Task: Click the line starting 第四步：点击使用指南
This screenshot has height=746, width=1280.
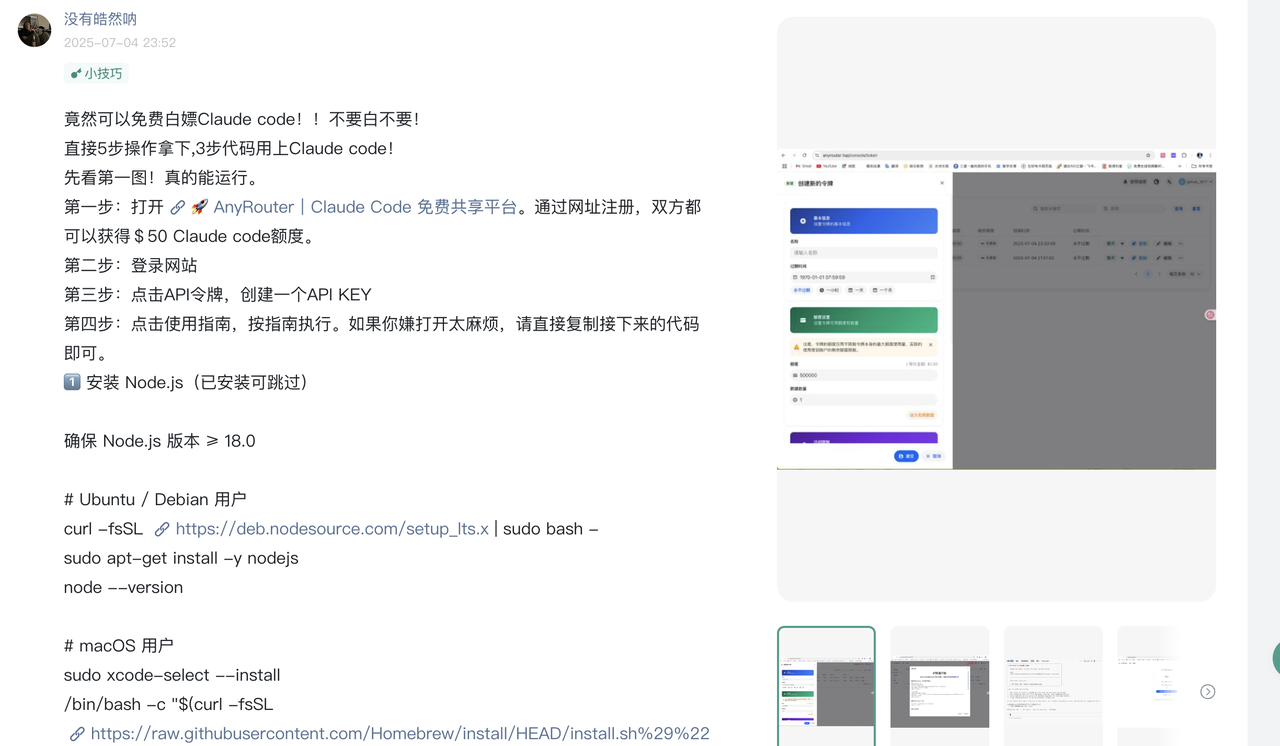Action: click(x=381, y=324)
